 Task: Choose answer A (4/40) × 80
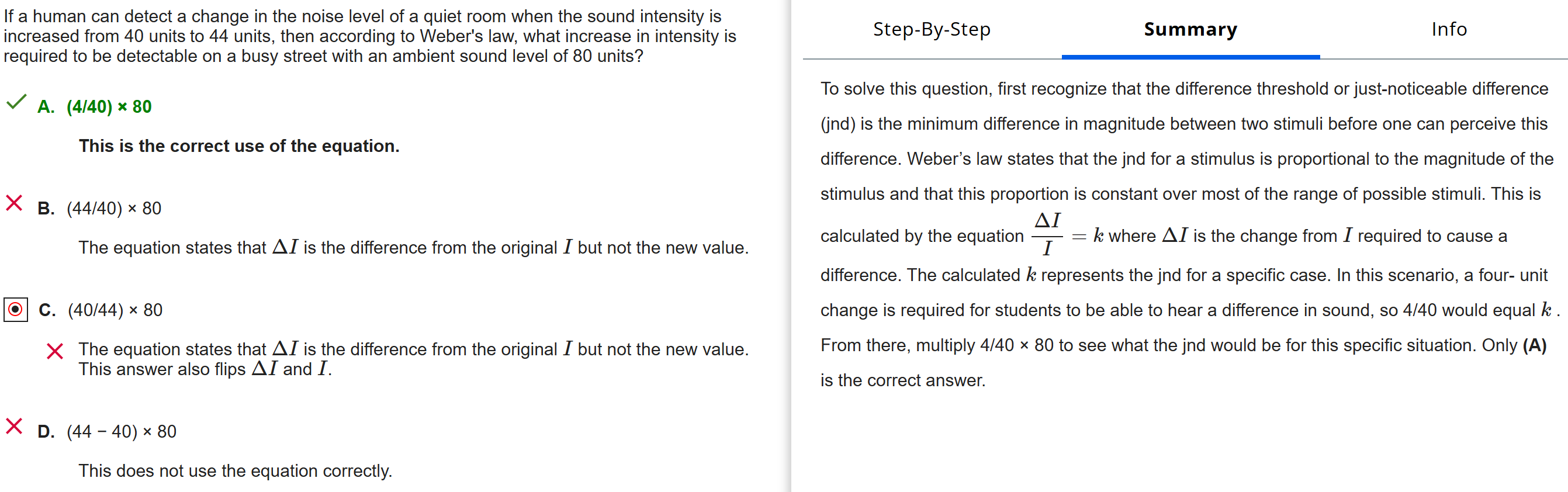point(109,107)
